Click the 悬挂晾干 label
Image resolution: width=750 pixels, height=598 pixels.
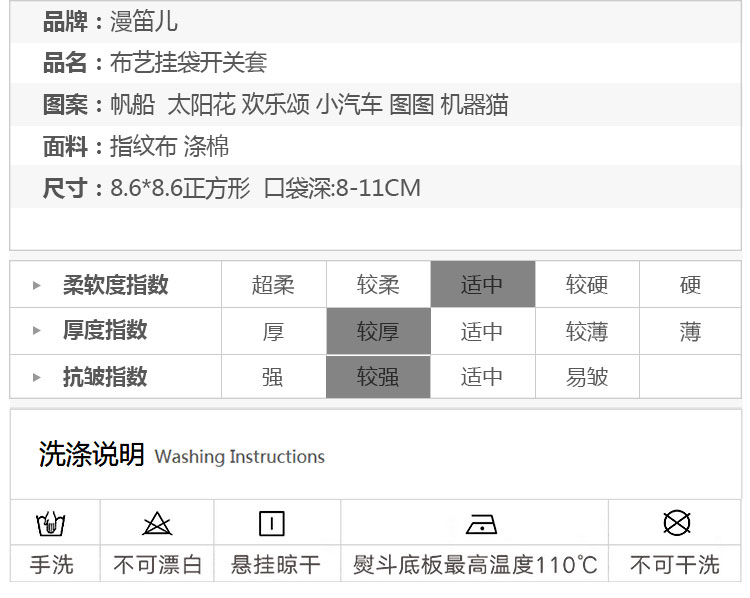click(276, 565)
